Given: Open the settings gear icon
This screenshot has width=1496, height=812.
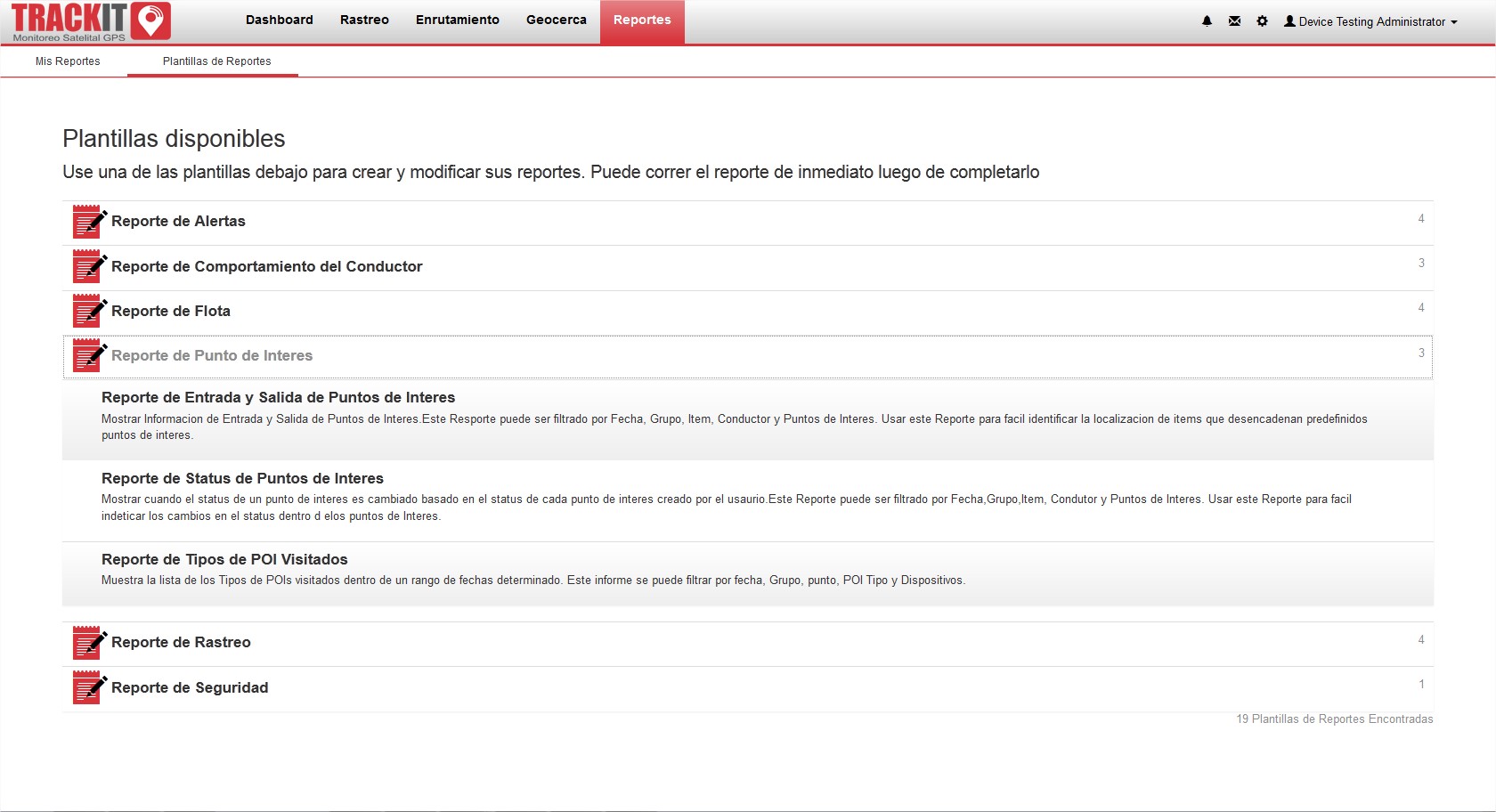Looking at the screenshot, I should point(1262,21).
